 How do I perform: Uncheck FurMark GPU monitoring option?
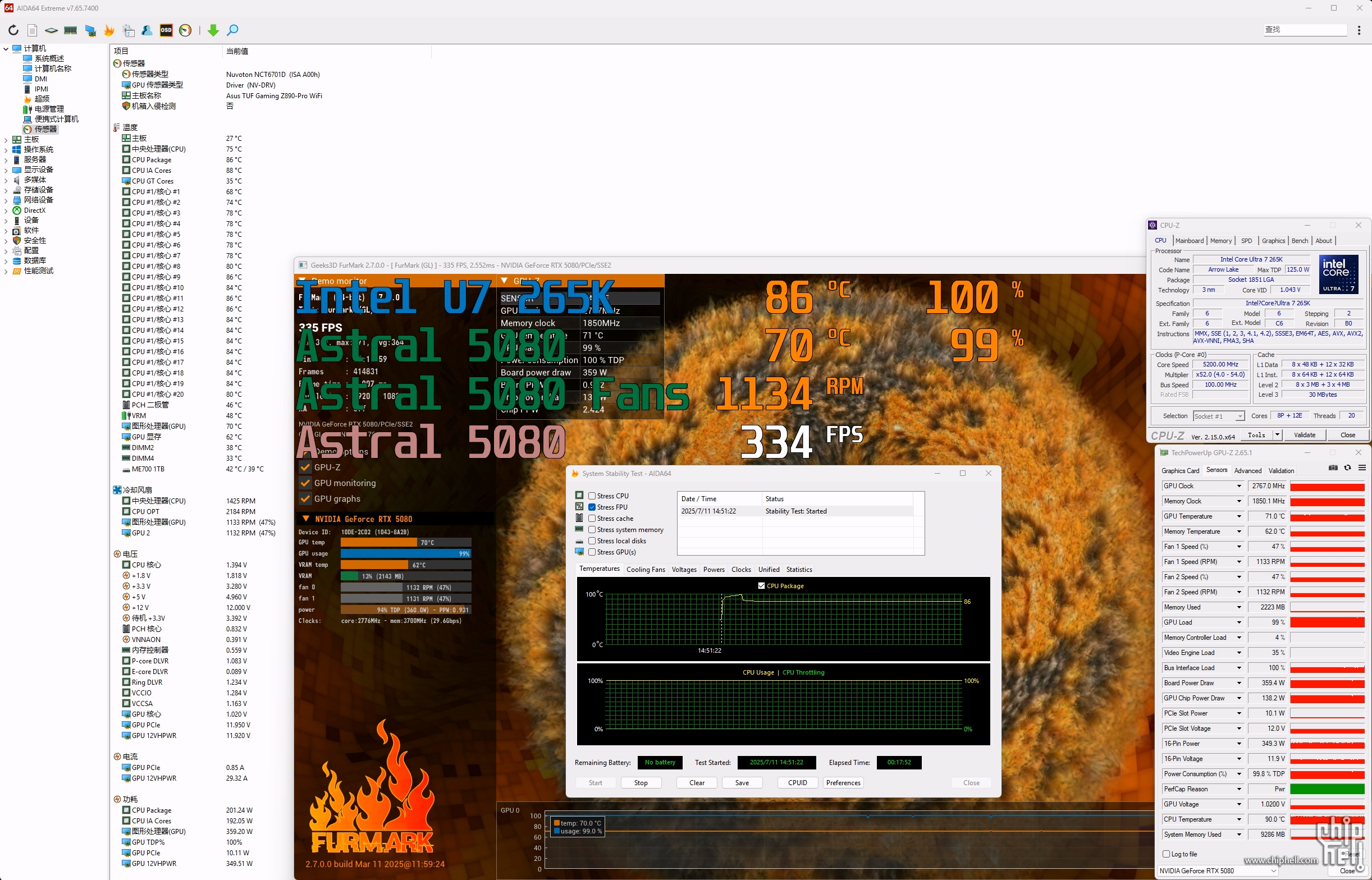(x=305, y=483)
